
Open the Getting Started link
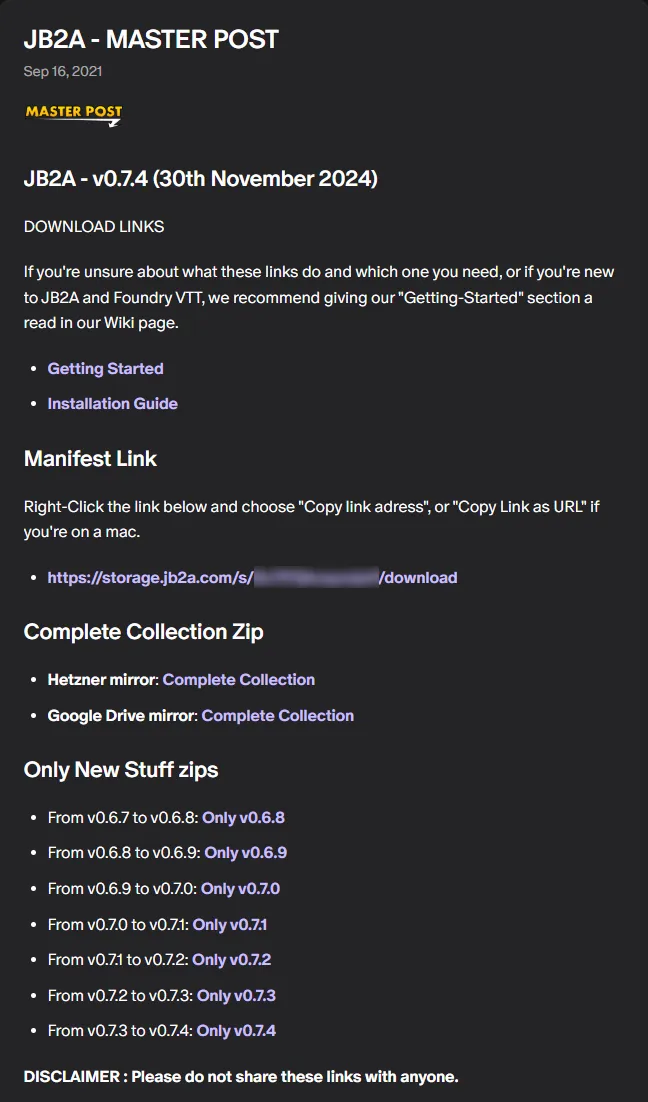coord(105,368)
